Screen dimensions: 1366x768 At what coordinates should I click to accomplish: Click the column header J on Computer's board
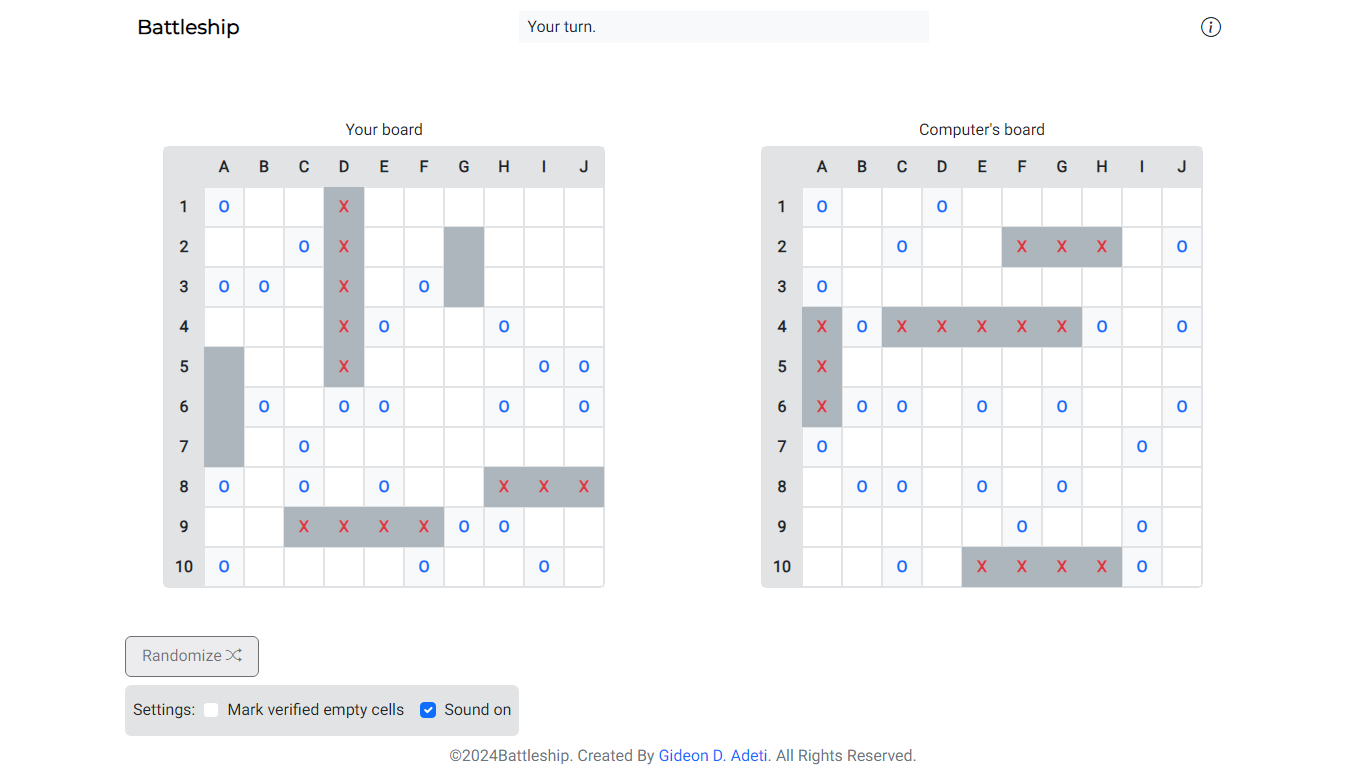click(x=1181, y=166)
